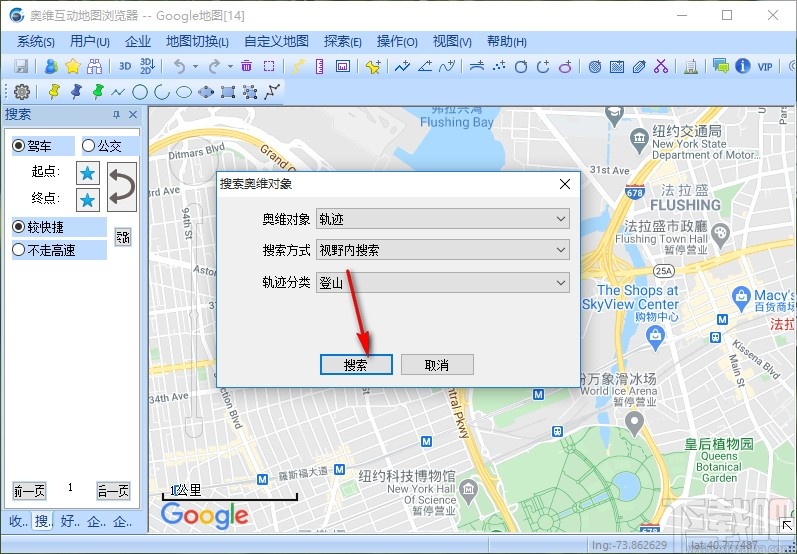Open the 探索(E) menu
The width and height of the screenshot is (797, 554).
(343, 42)
